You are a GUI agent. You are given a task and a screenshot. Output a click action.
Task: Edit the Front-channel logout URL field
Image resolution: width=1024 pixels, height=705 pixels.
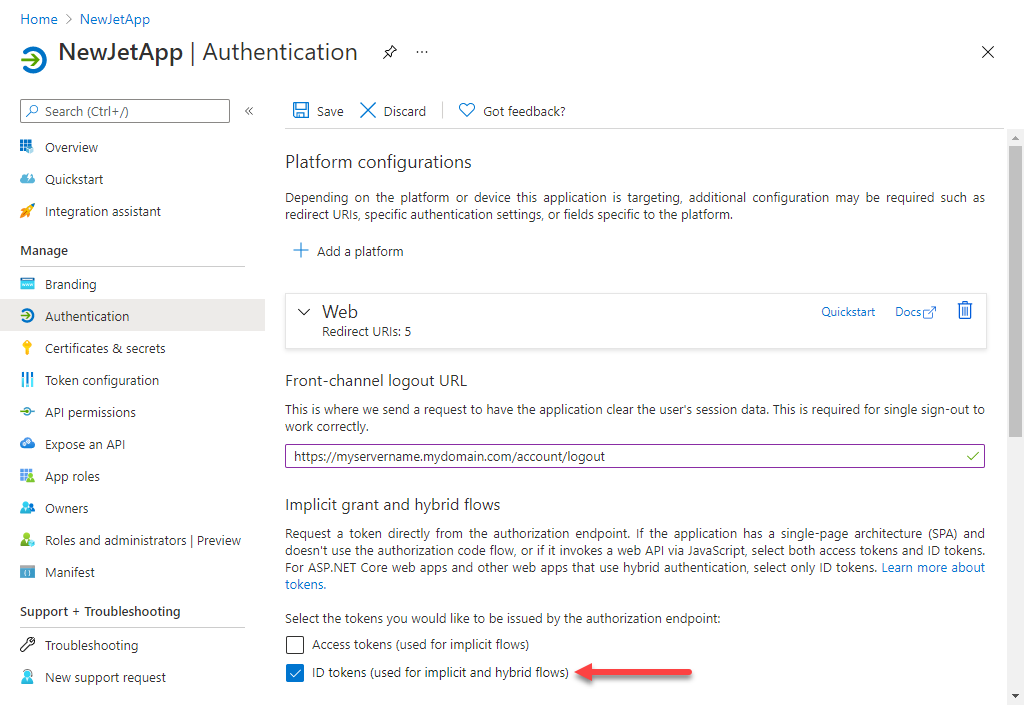tap(632, 456)
